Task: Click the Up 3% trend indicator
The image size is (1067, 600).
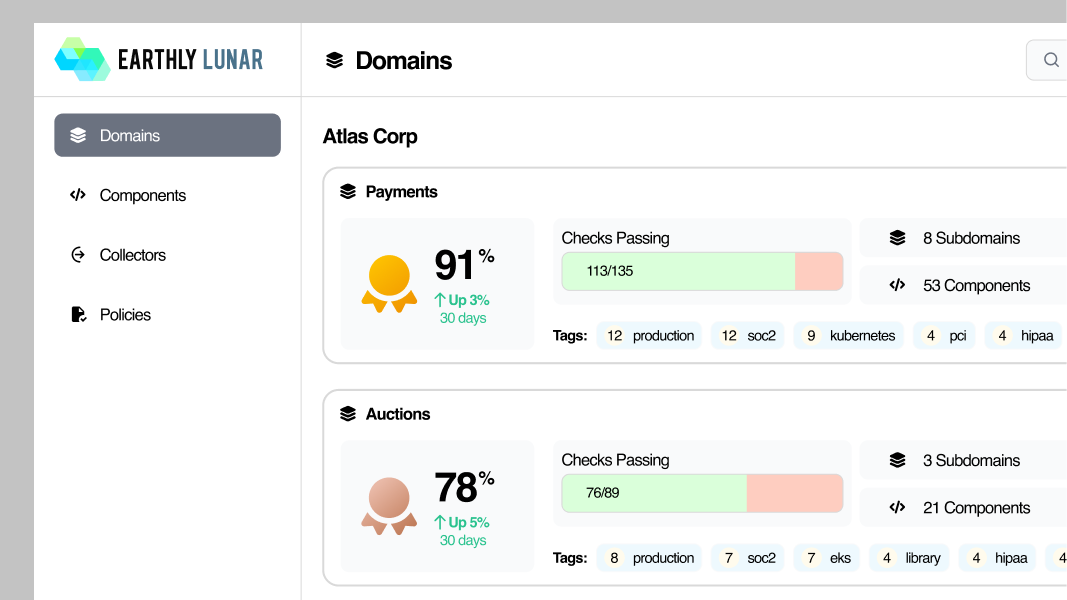Action: (x=462, y=300)
